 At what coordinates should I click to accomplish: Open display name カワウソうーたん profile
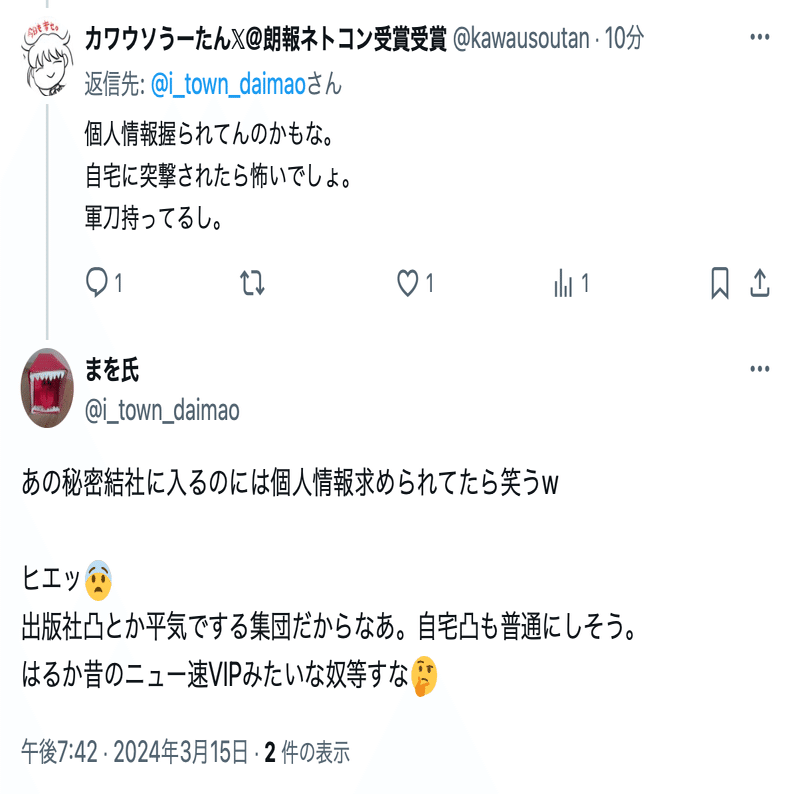point(265,39)
